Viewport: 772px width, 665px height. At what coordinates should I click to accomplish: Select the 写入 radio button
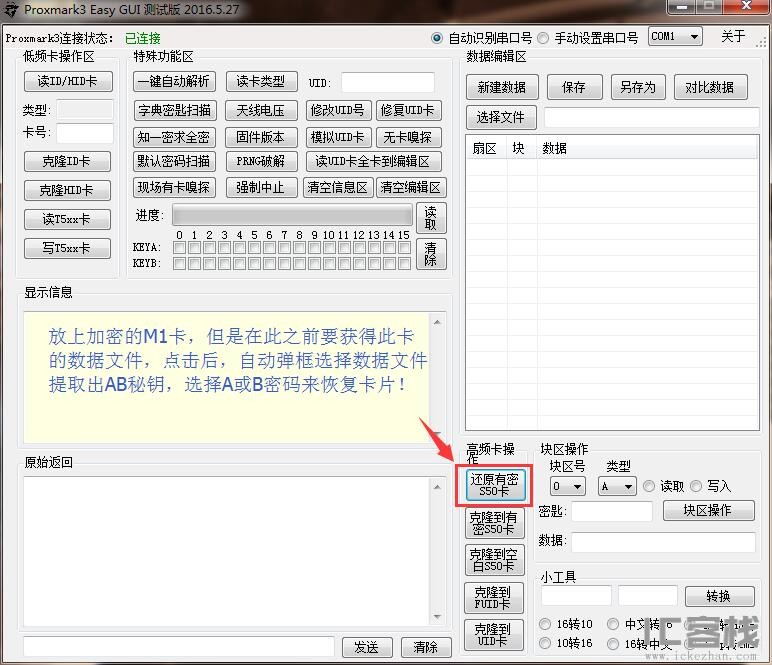click(x=696, y=486)
